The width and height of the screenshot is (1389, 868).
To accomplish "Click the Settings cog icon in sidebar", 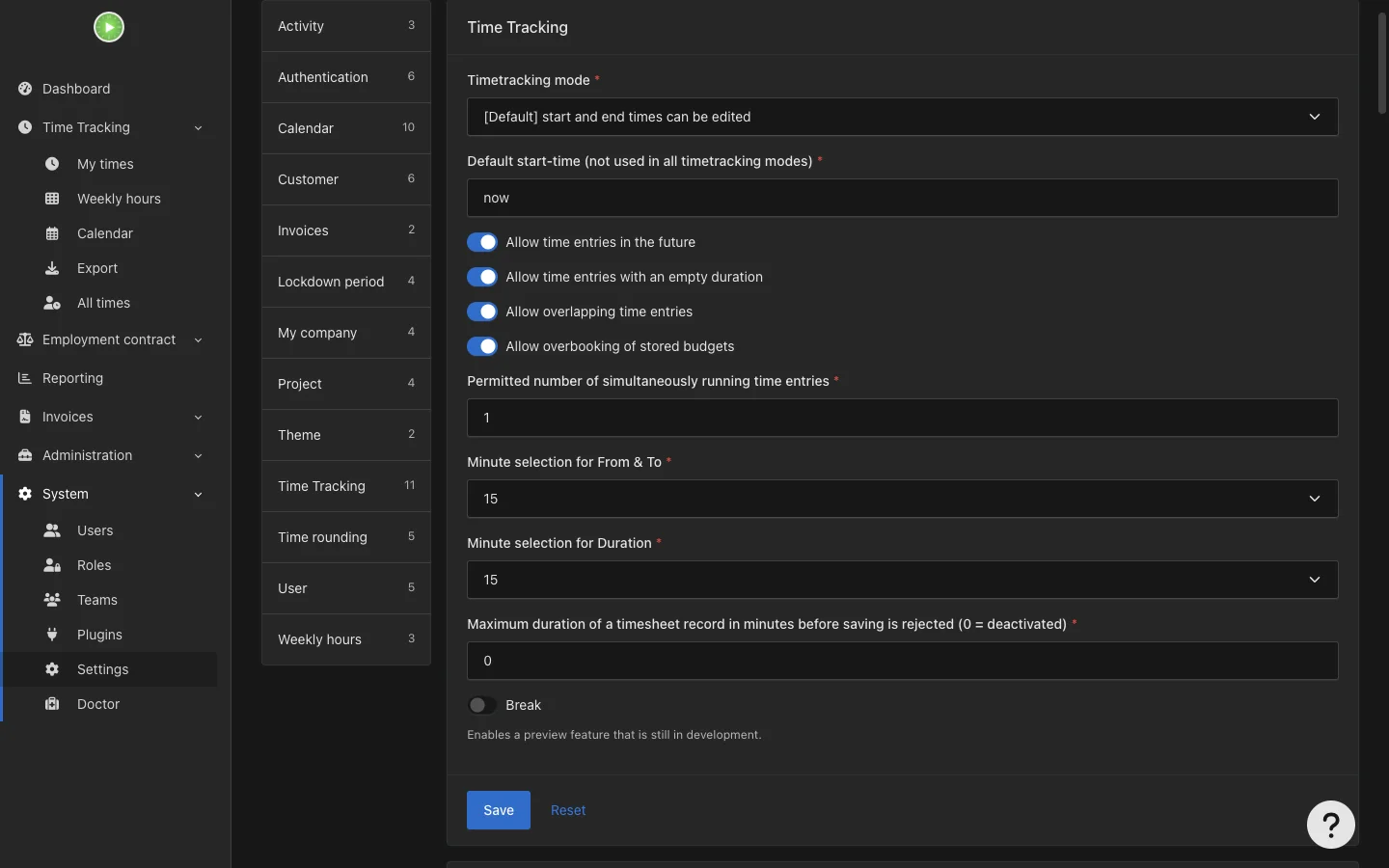I will click(x=52, y=669).
